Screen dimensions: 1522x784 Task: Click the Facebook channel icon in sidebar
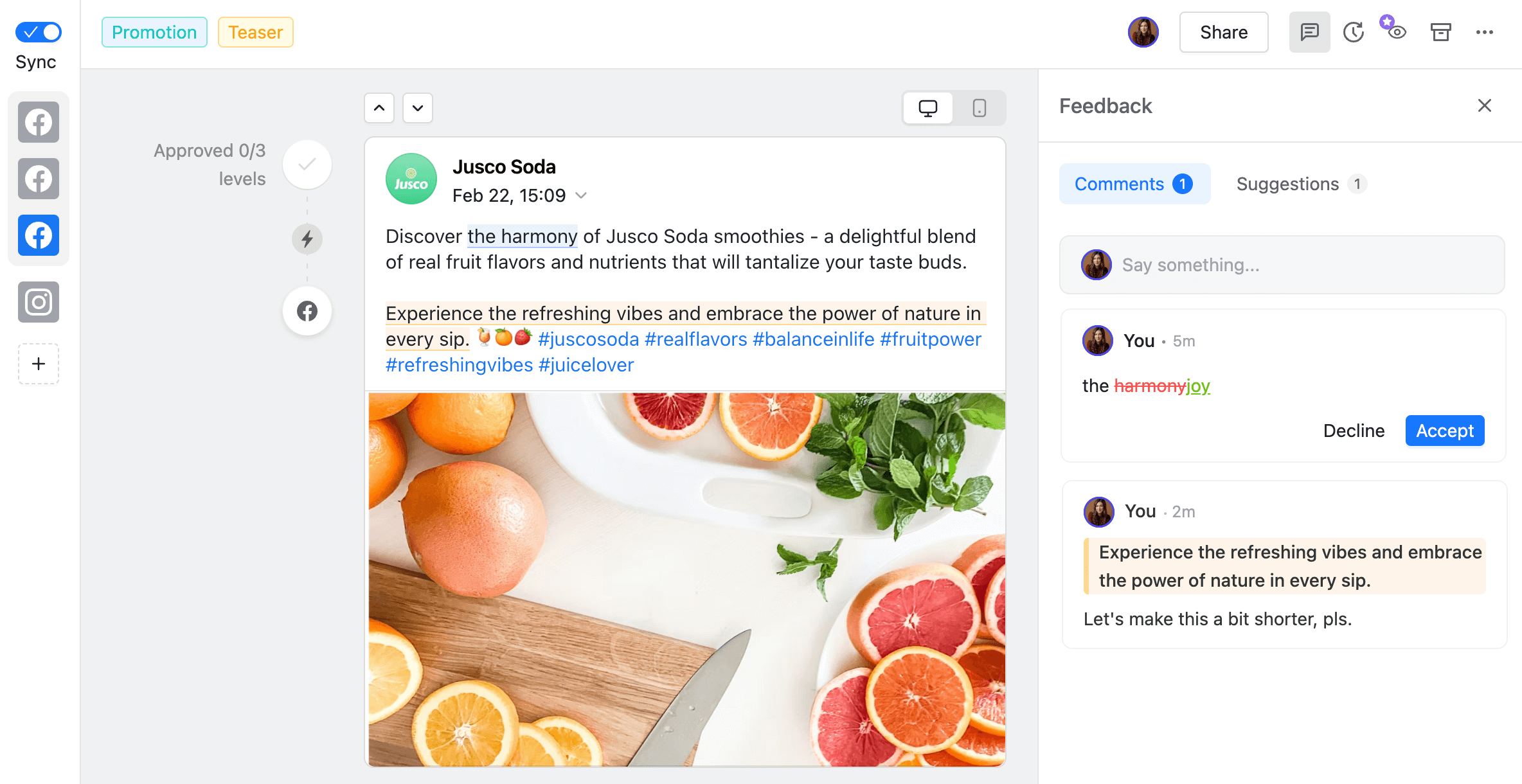pos(39,235)
